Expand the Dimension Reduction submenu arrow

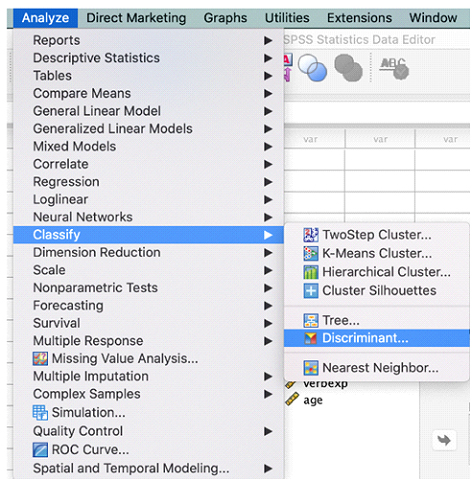click(268, 253)
